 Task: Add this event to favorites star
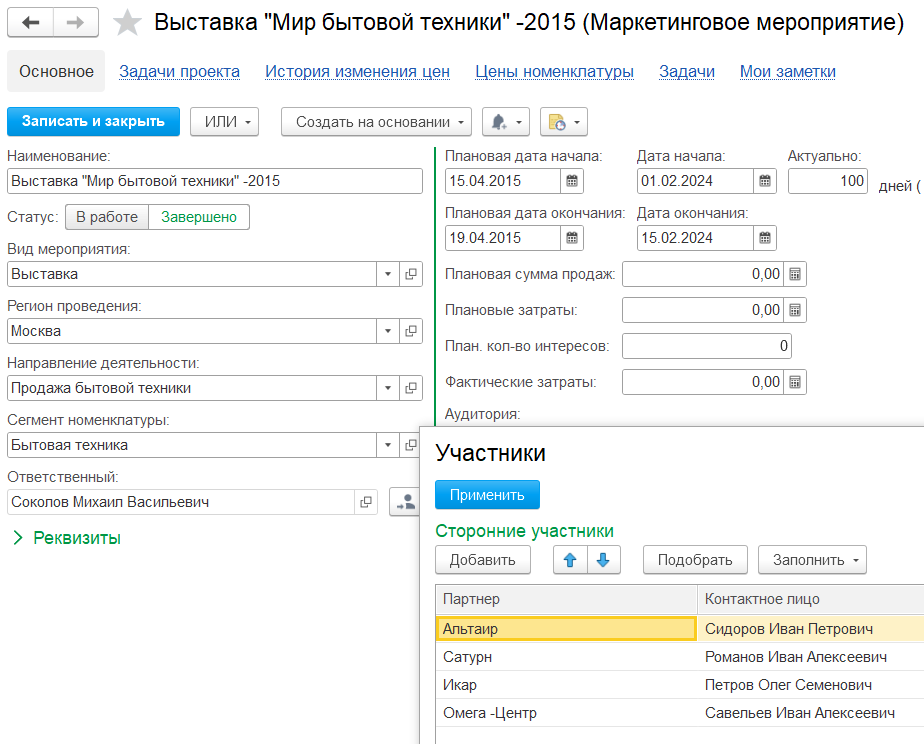127,22
